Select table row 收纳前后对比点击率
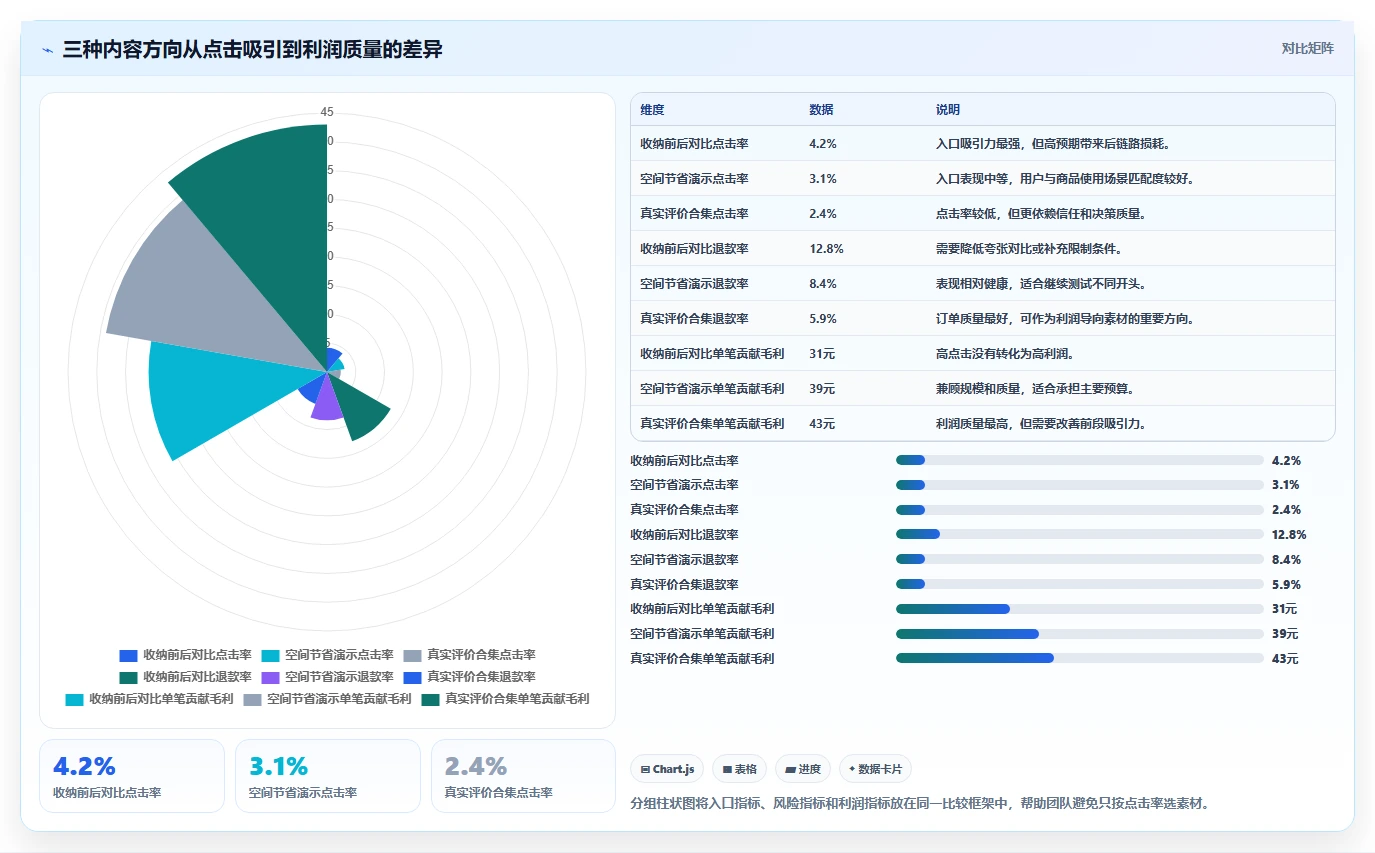This screenshot has height=853, width=1375. pyautogui.click(x=983, y=144)
